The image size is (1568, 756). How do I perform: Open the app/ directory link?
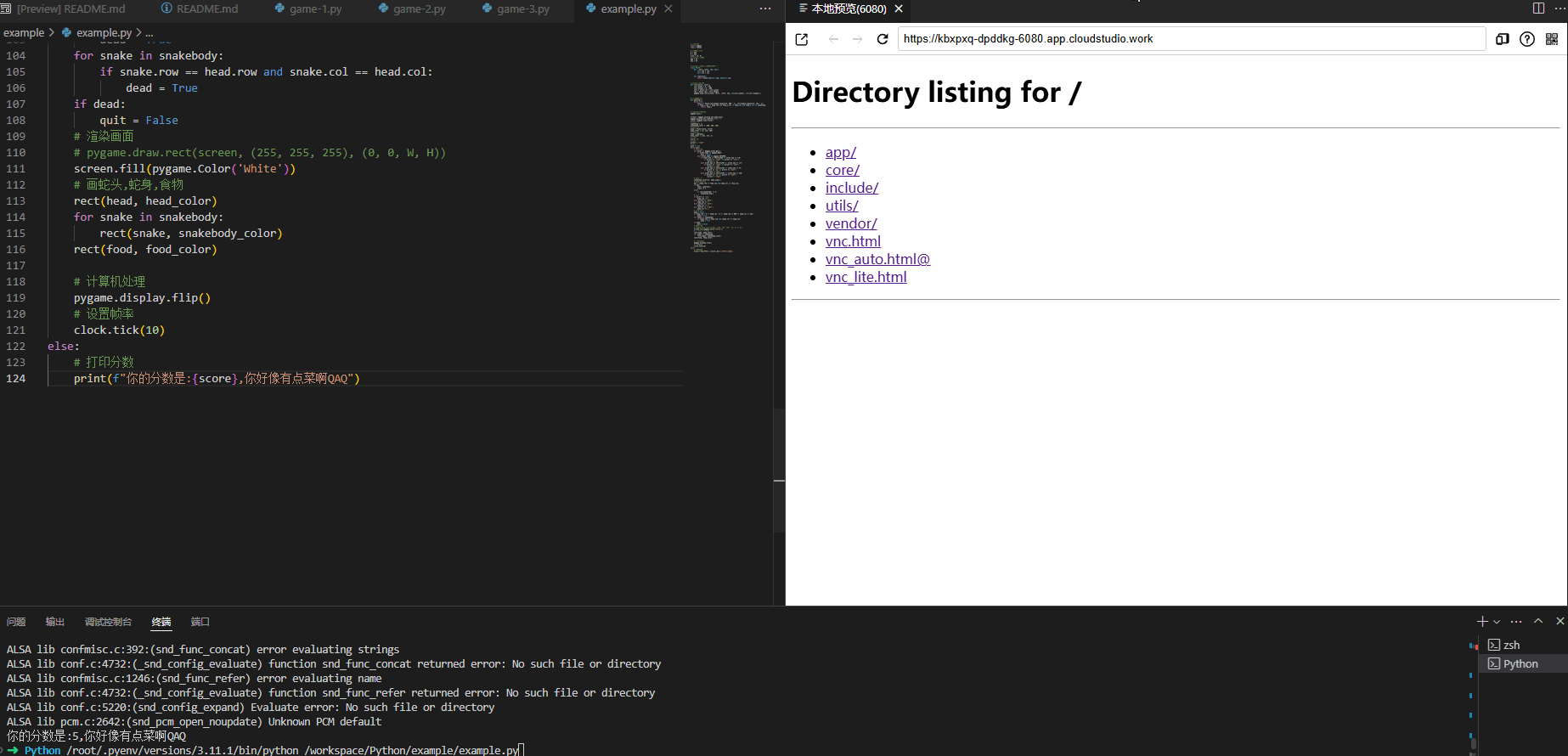pos(841,152)
